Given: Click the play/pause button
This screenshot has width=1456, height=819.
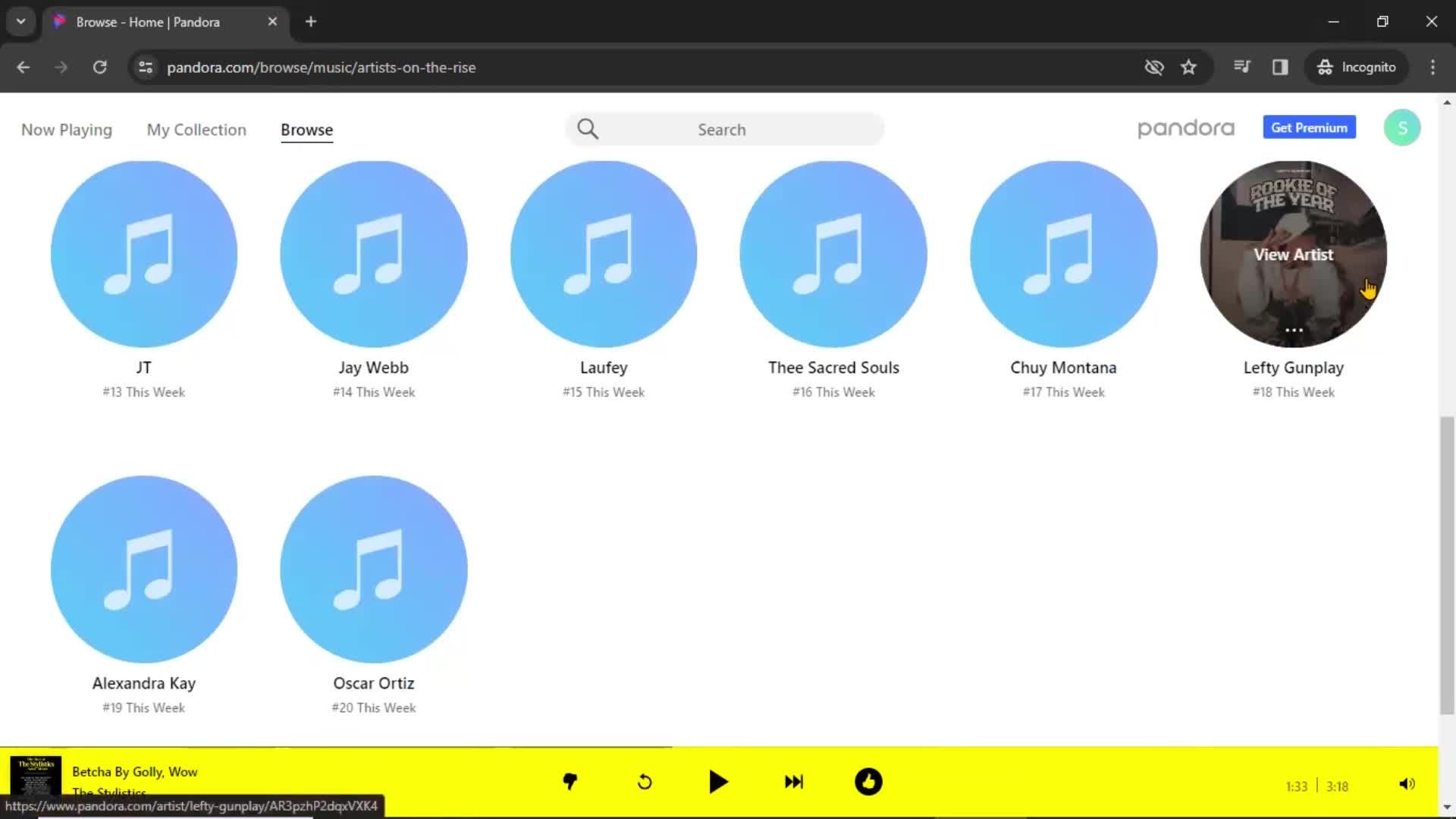Looking at the screenshot, I should coord(718,781).
